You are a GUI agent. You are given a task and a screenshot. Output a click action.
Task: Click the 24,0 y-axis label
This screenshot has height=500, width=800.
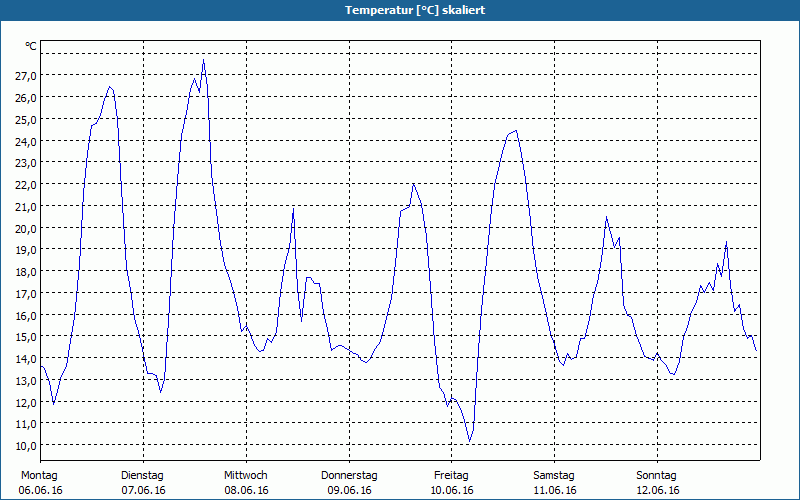click(26, 142)
